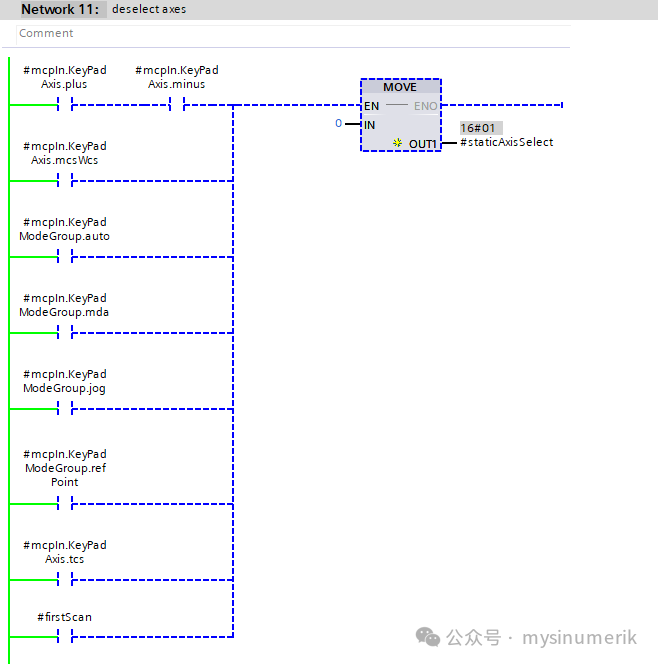Click the OUT1 pin of MOVE block
658x664 pixels.
point(423,144)
